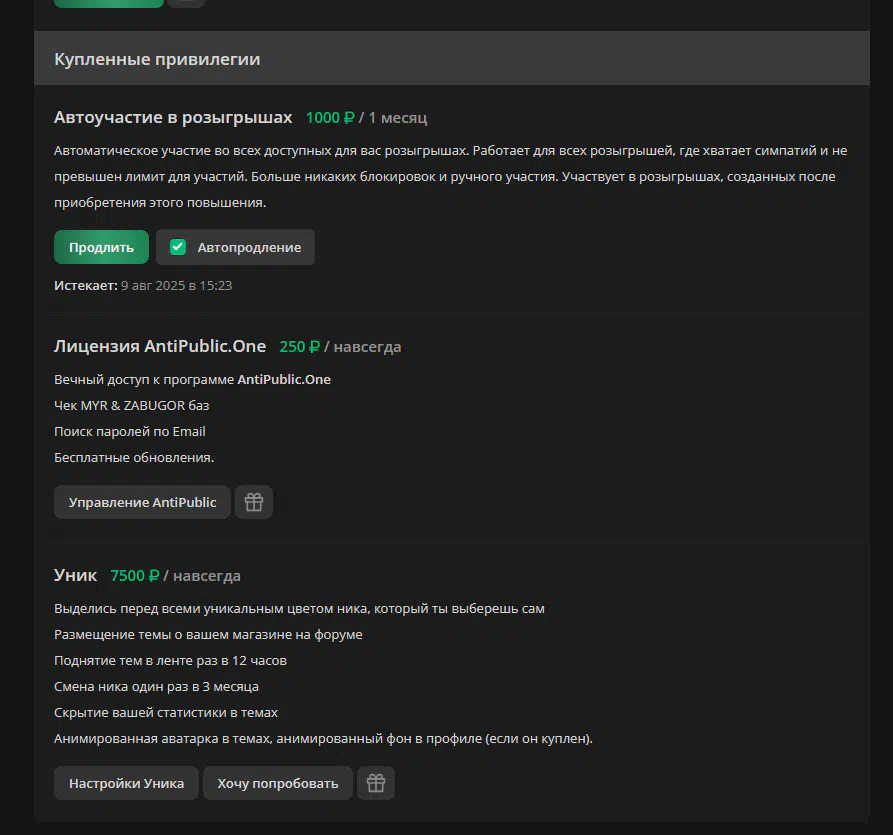Open Управление AntiPublic
This screenshot has height=835, width=893.
point(142,502)
